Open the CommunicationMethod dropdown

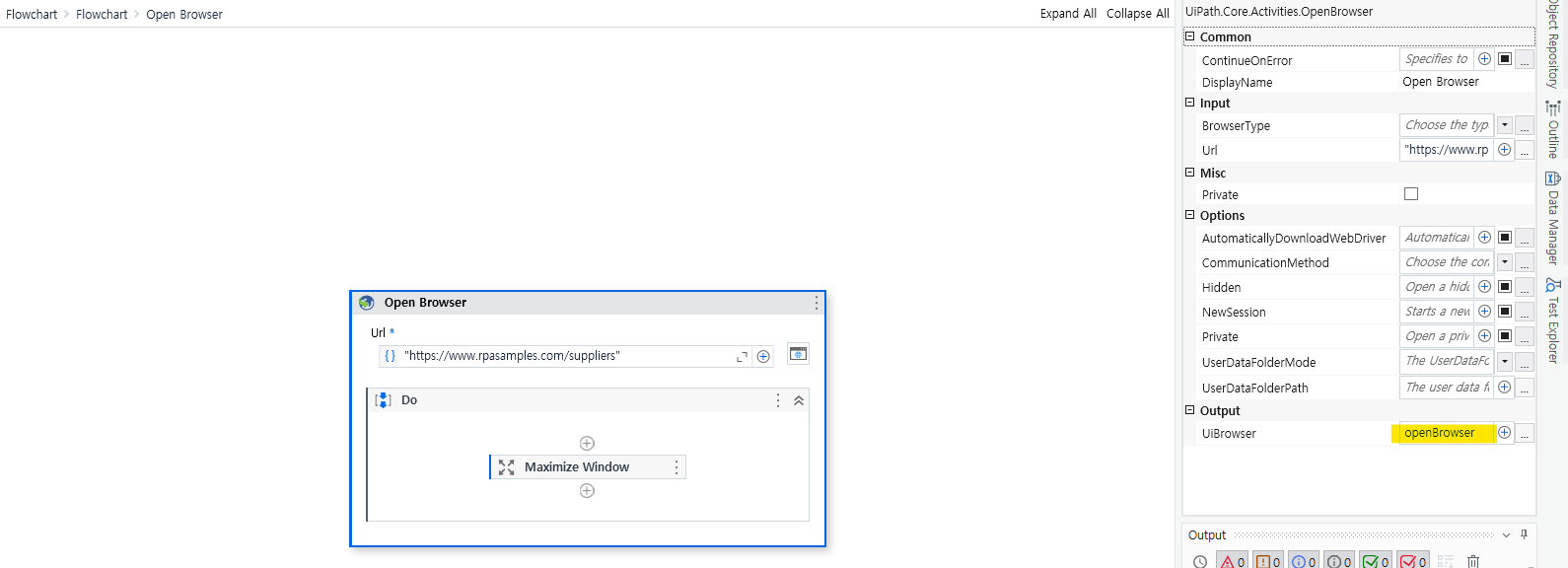1505,262
